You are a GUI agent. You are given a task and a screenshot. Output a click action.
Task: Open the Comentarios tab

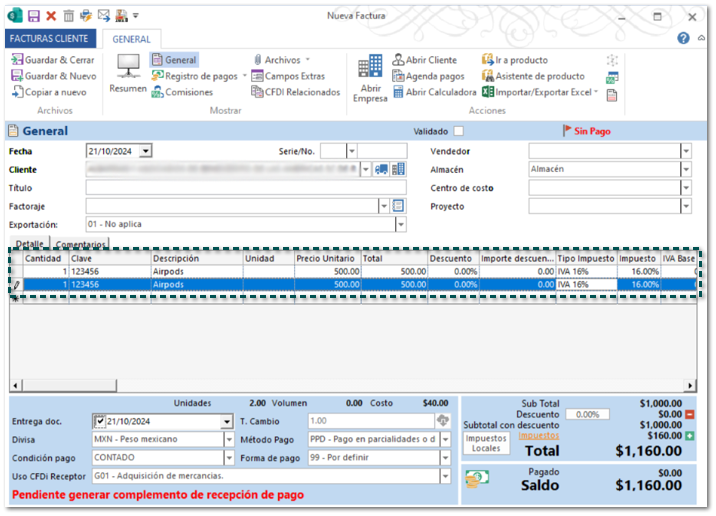pos(80,244)
